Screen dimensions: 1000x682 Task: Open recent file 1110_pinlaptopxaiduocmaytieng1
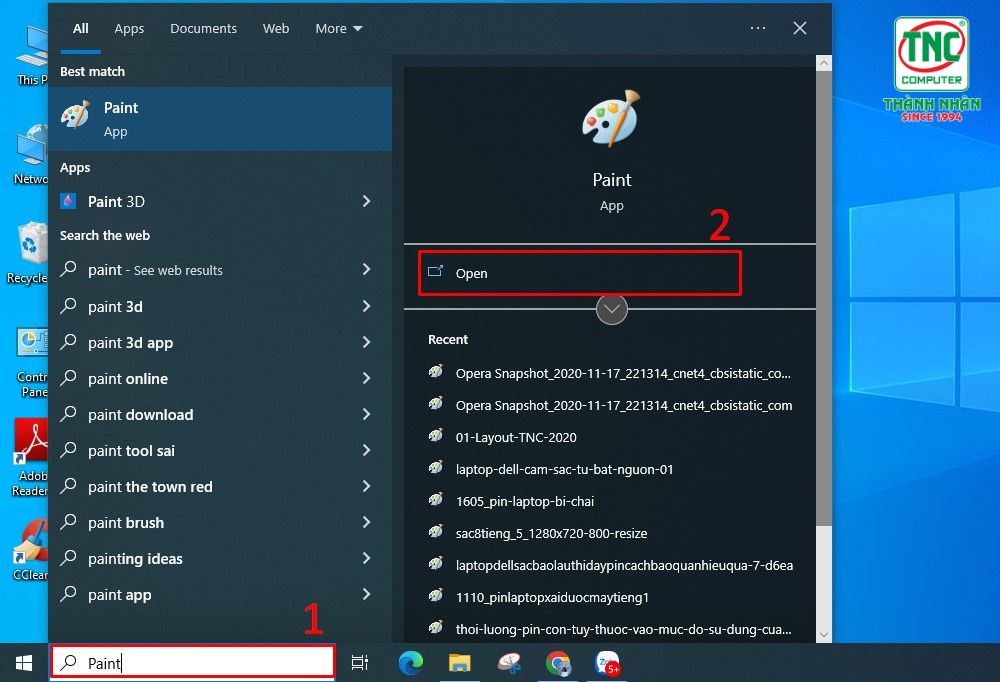552,598
